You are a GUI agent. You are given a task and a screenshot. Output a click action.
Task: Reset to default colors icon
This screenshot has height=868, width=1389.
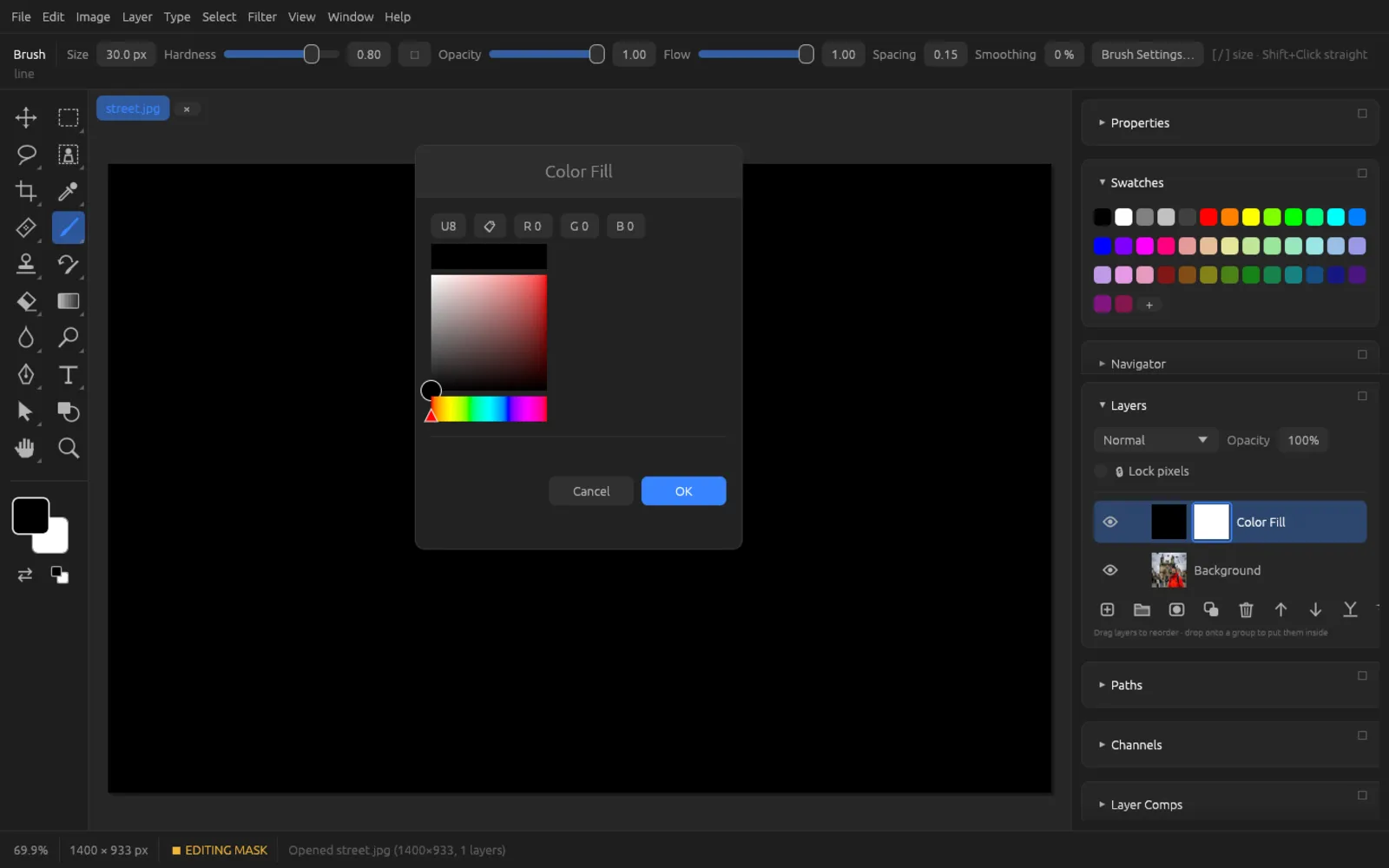click(59, 575)
